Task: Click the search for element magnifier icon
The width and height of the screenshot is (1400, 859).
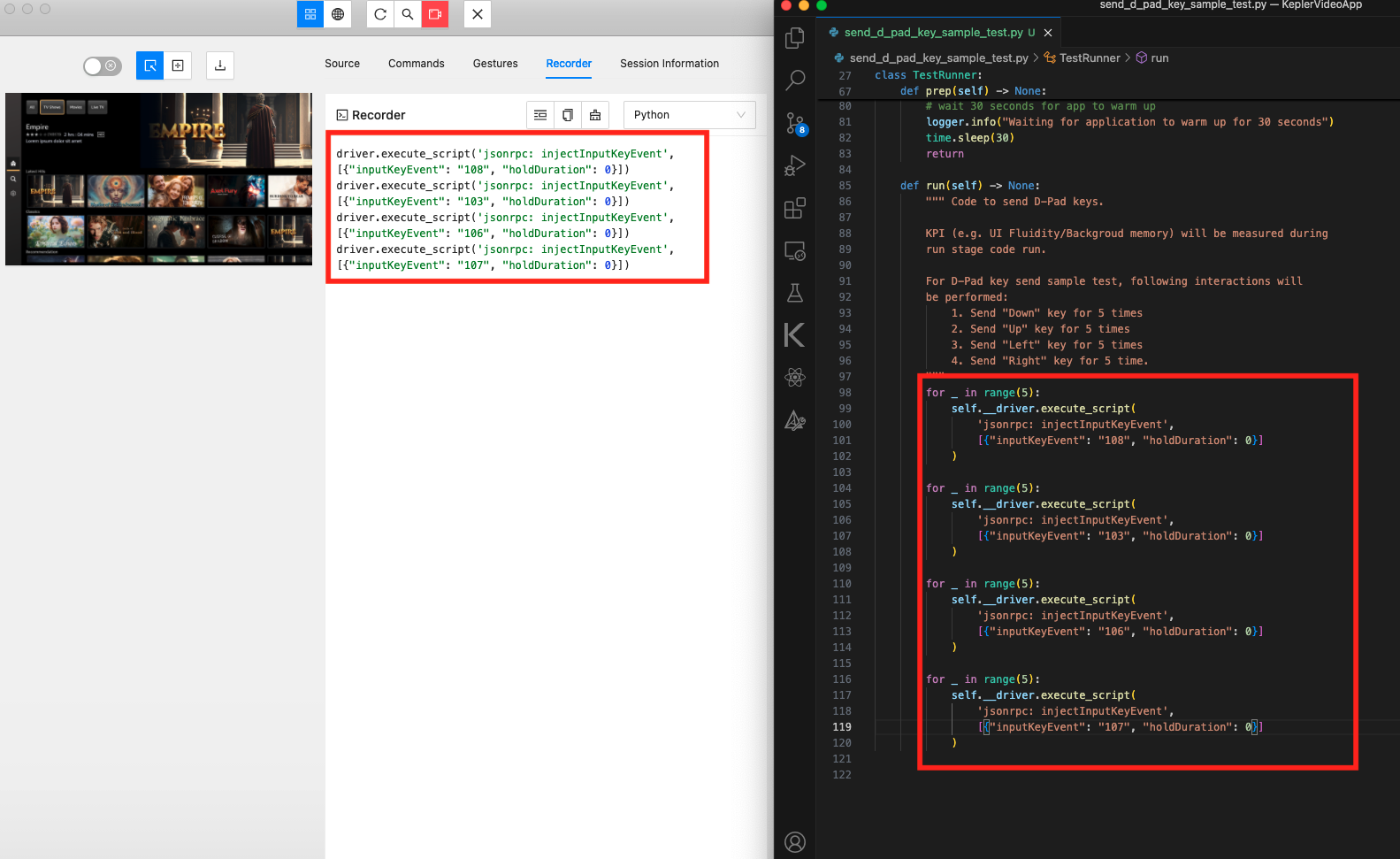Action: click(x=408, y=14)
